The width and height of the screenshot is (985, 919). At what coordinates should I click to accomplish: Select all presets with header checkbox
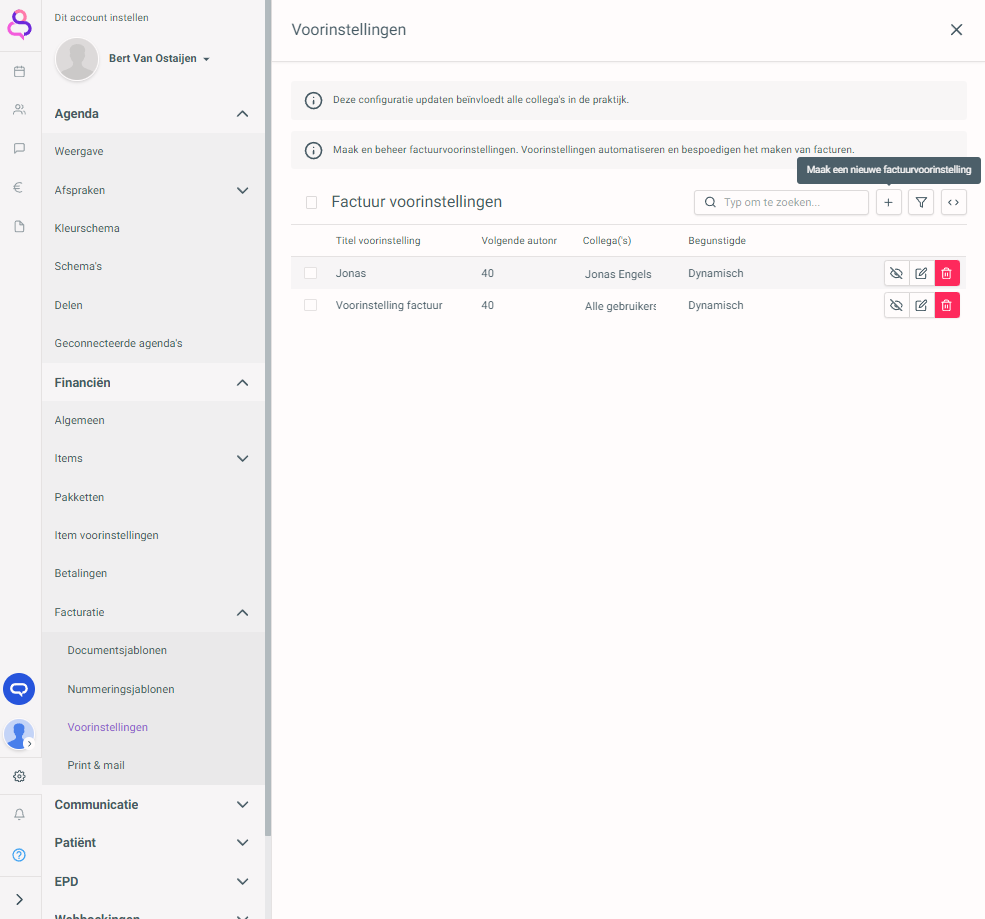point(312,202)
